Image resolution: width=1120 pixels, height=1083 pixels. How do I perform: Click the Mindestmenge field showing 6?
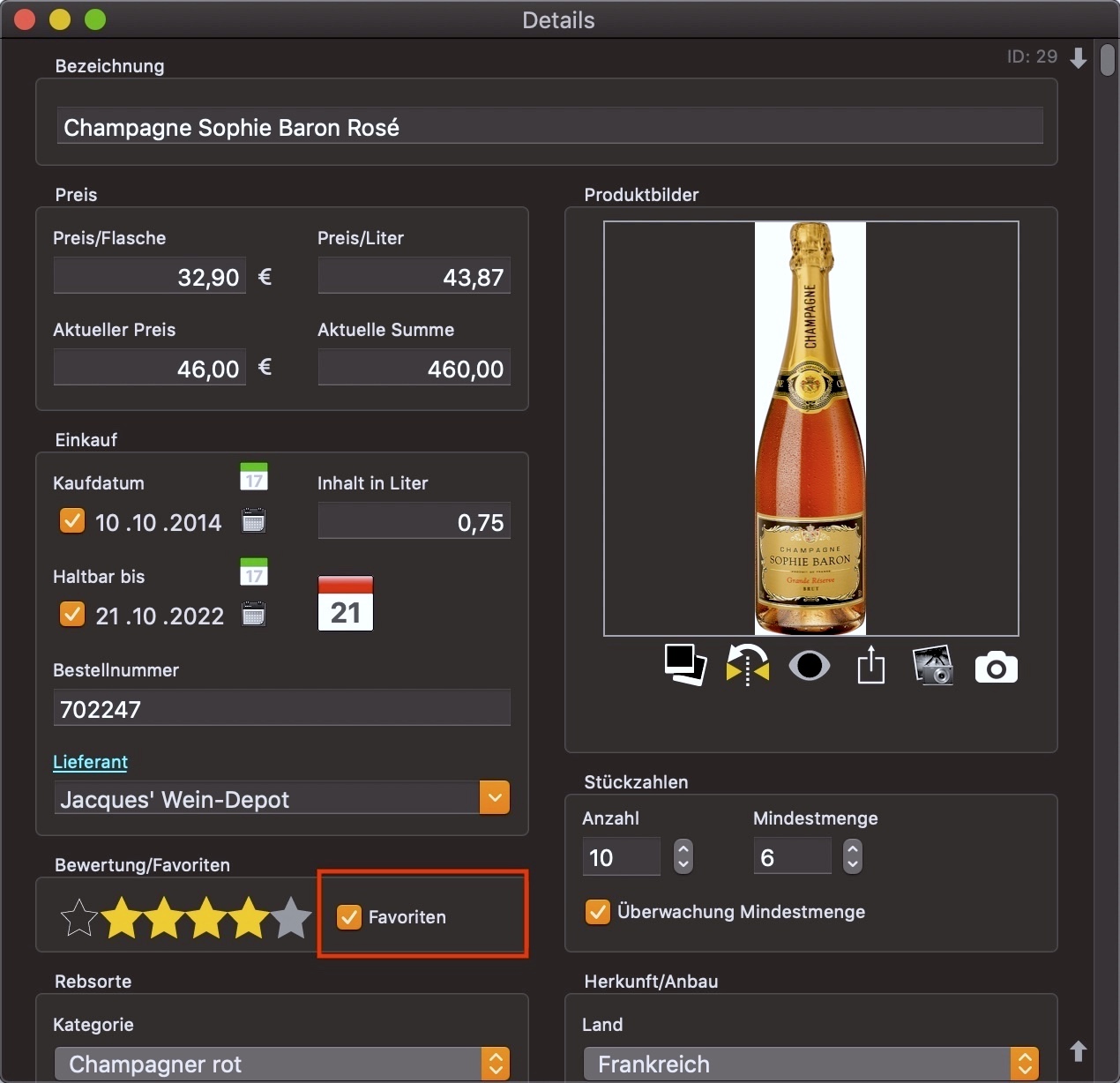[792, 856]
